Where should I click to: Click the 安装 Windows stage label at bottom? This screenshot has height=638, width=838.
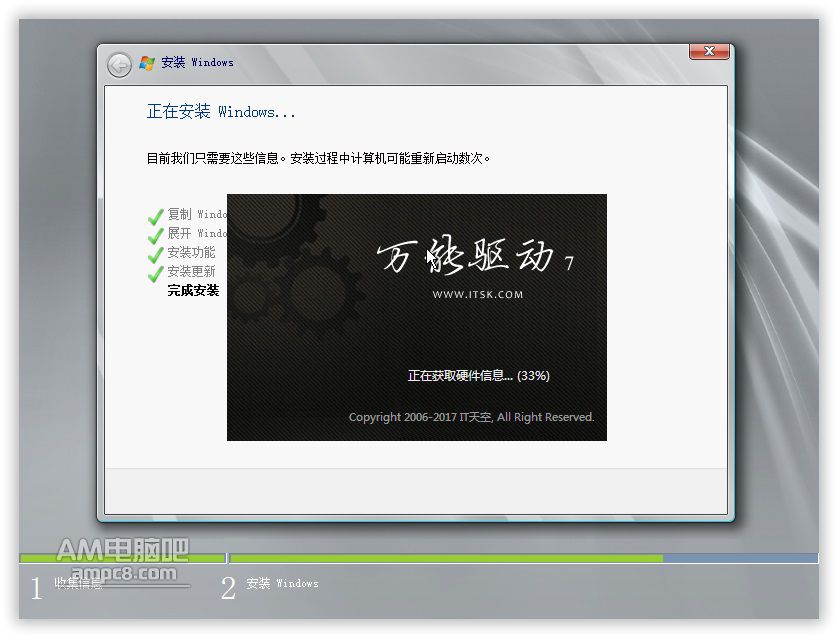pos(282,583)
